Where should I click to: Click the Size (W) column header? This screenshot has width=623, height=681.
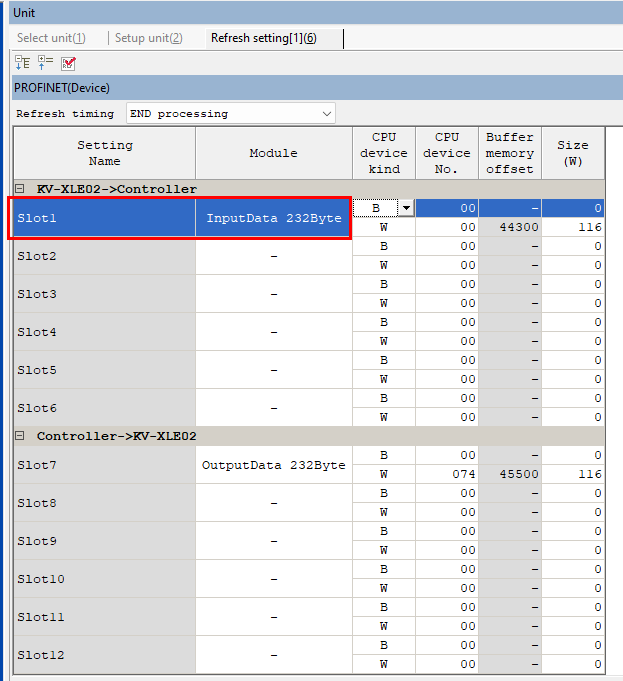pyautogui.click(x=573, y=153)
